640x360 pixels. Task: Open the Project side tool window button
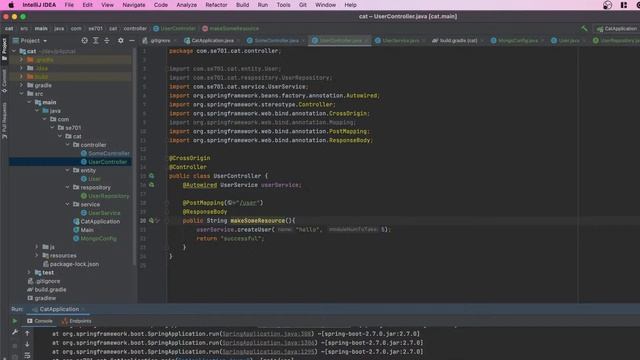point(4,49)
